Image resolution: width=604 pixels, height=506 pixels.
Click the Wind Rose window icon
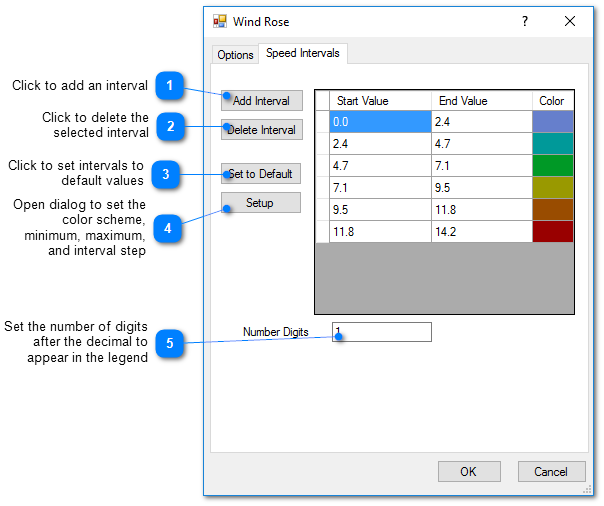pos(220,21)
